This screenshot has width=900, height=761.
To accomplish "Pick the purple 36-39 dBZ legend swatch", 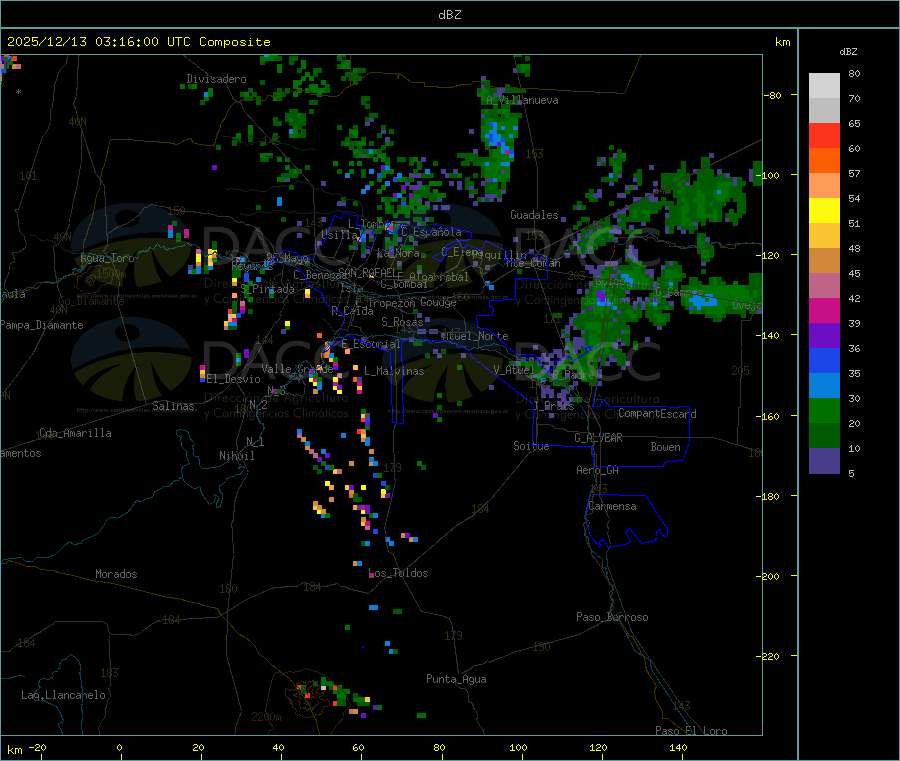I will [824, 336].
